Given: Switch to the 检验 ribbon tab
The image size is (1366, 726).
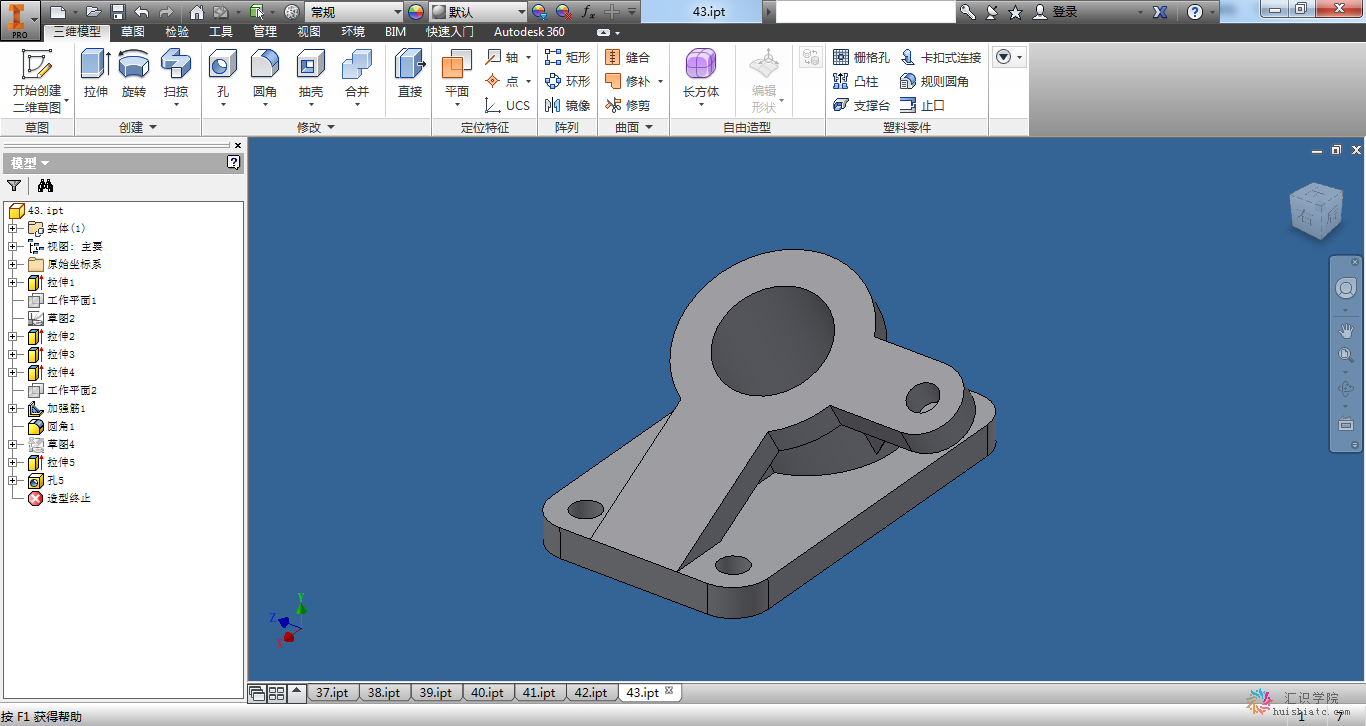Looking at the screenshot, I should coord(176,31).
